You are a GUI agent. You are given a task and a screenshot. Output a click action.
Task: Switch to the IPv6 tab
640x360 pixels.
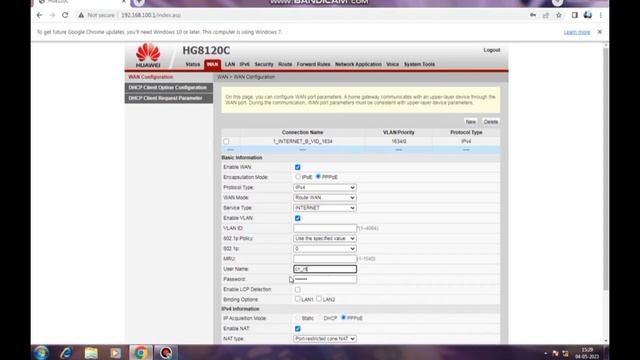pos(244,64)
